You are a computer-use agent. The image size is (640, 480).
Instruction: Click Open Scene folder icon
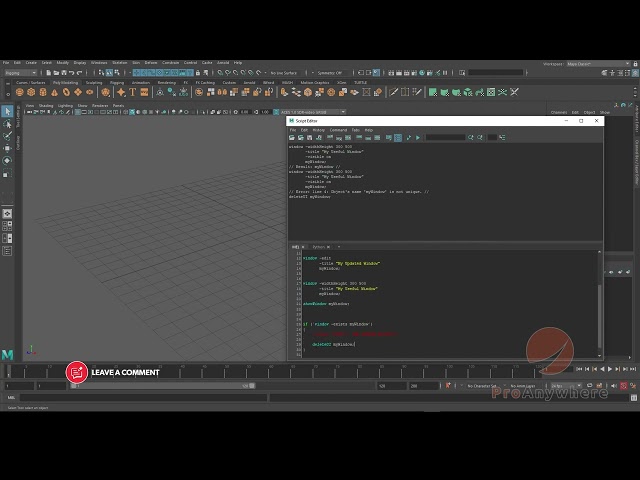coord(56,73)
